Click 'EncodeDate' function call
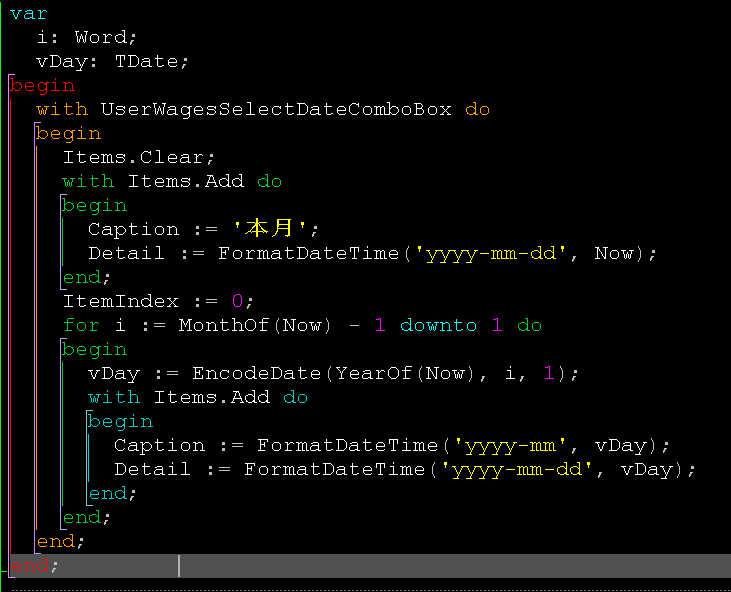The image size is (731, 592). click(256, 373)
